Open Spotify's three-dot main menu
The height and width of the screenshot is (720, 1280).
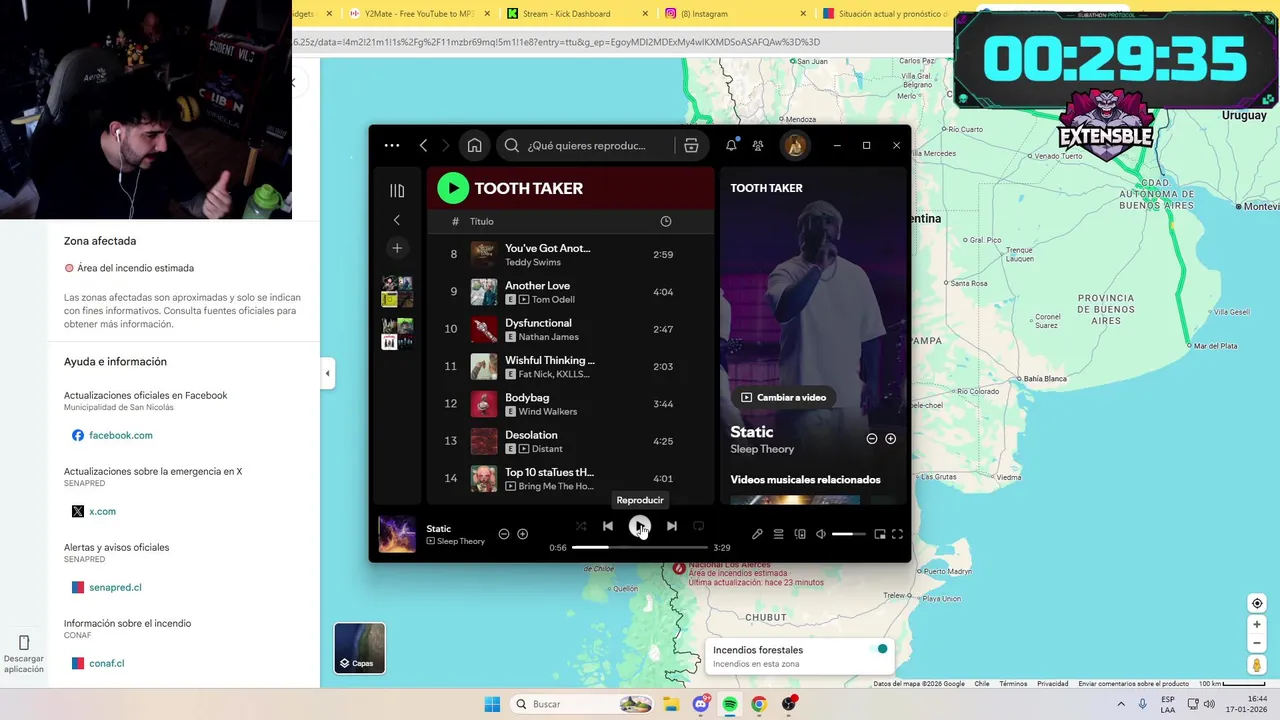pos(392,145)
